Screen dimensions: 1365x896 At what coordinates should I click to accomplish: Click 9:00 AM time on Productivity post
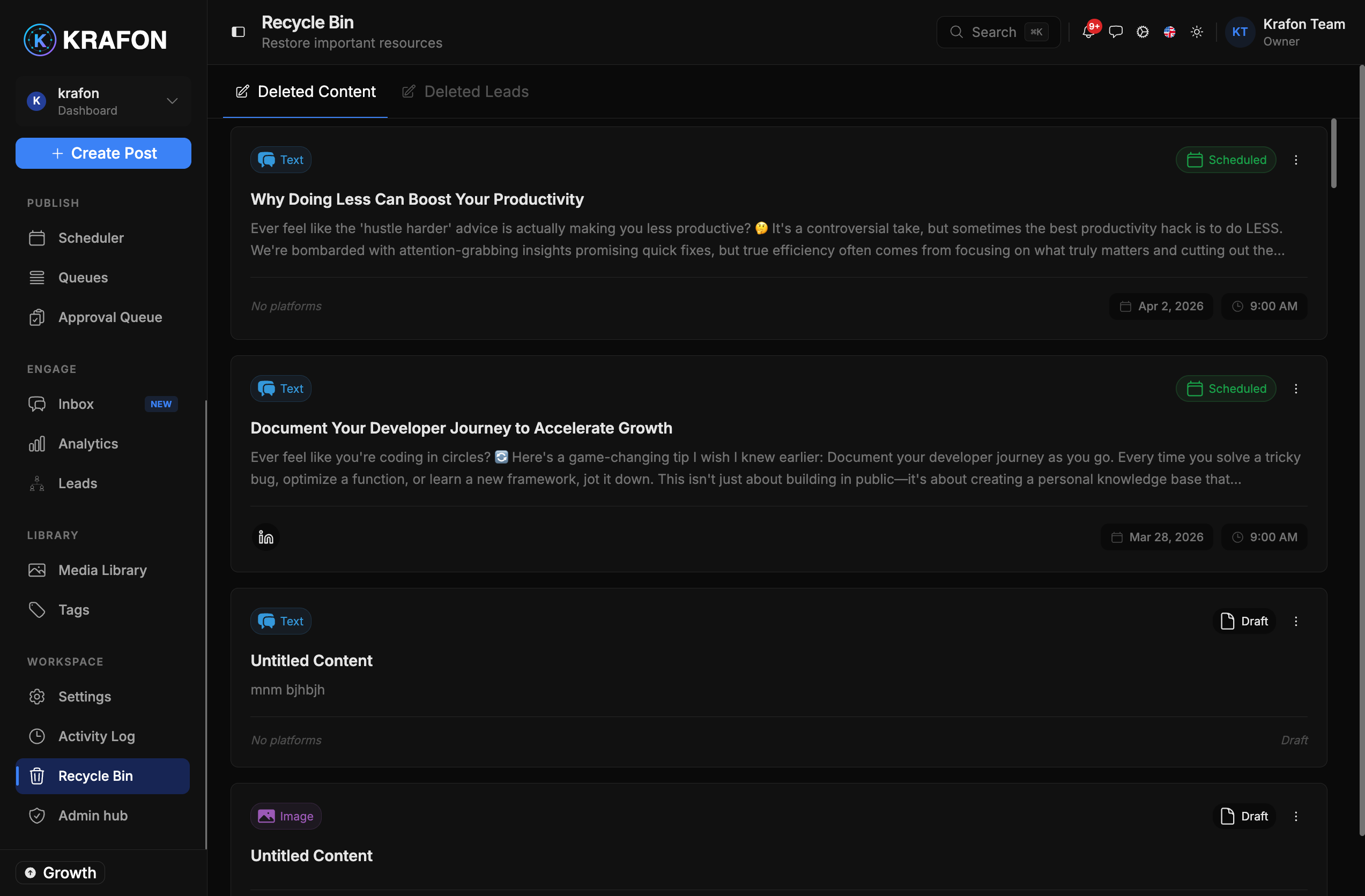(1265, 307)
